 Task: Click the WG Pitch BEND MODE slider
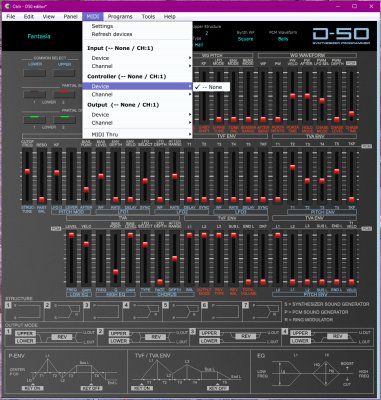(248, 119)
